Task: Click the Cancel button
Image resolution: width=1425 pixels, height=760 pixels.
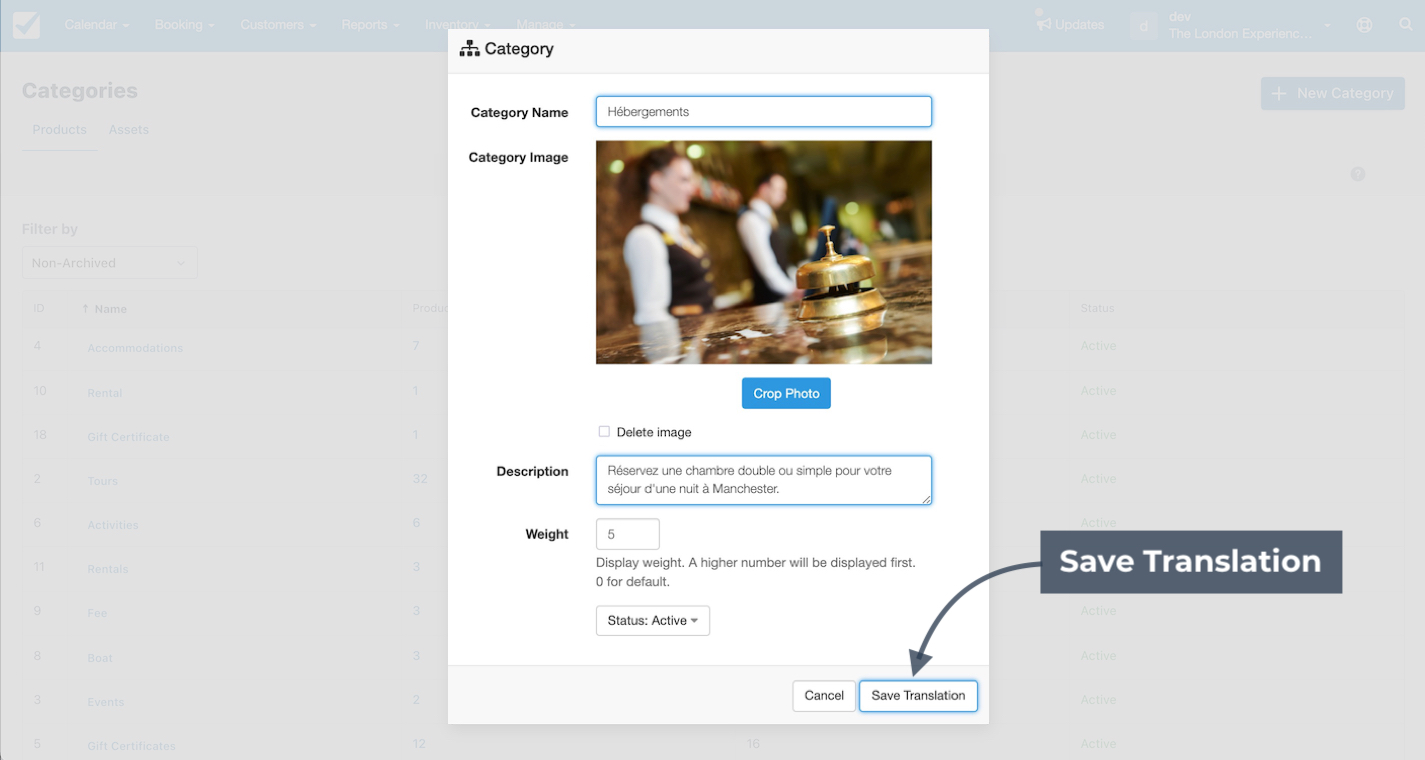Action: (x=824, y=696)
